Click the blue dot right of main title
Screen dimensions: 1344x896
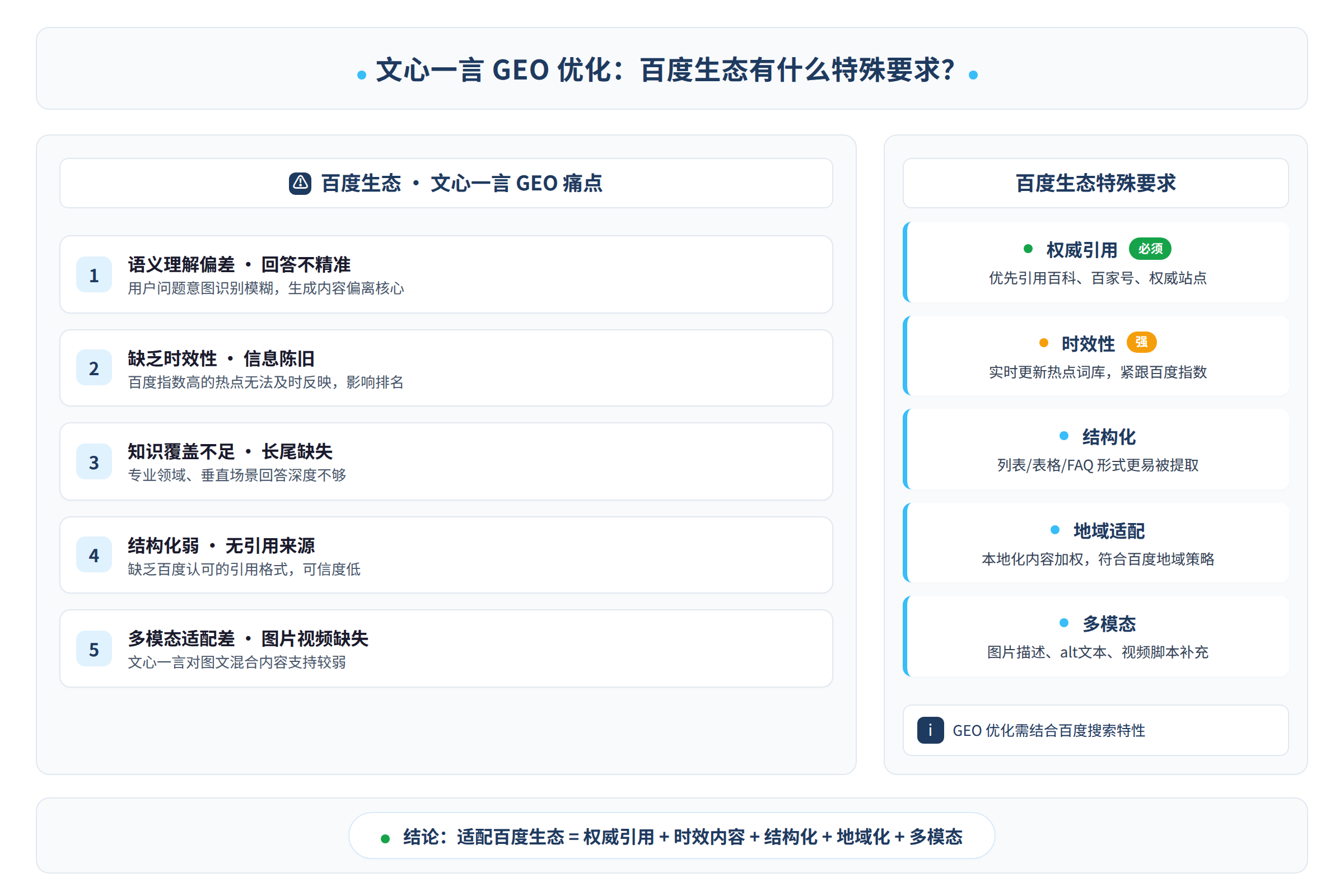click(973, 75)
